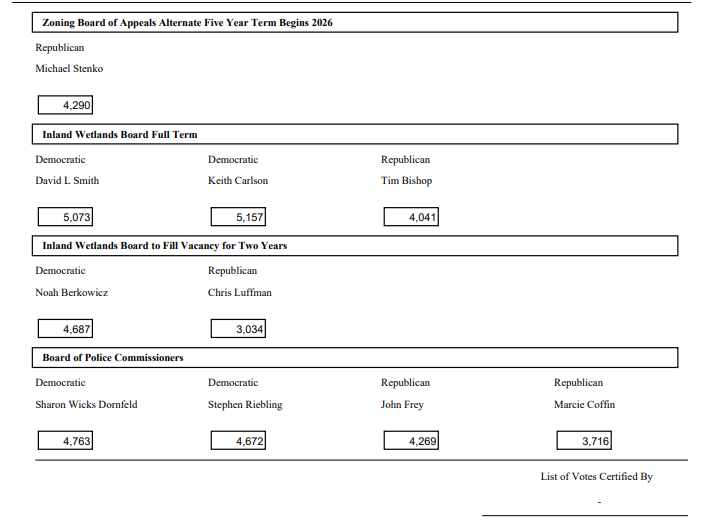Viewport: 705px width, 531px height.
Task: Select the candidate name Tim Bishop
Action: (406, 181)
